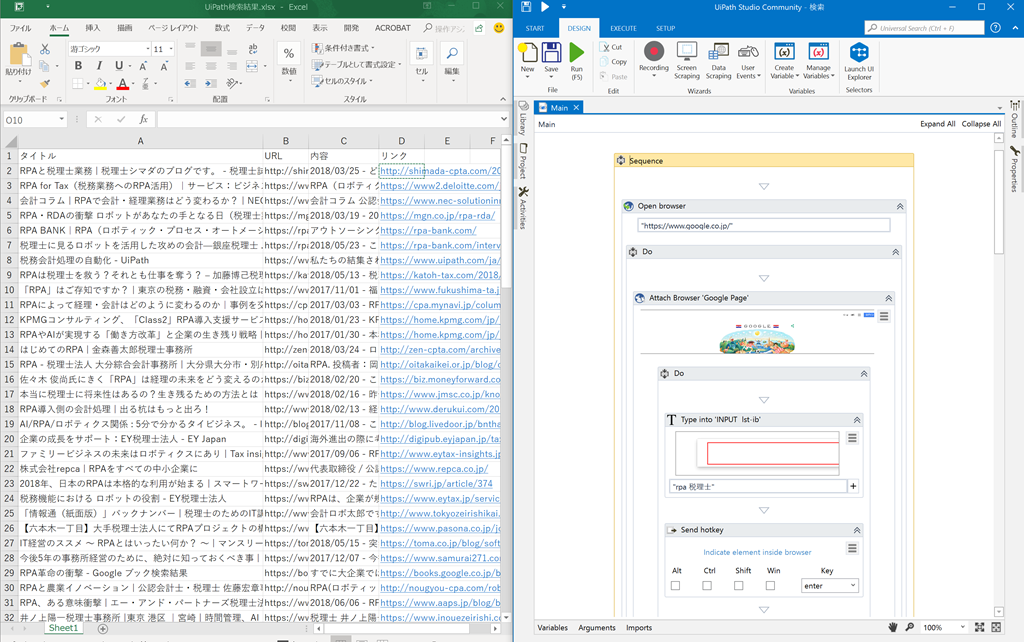Open the Project side panel
The image size is (1024, 642).
tap(523, 161)
